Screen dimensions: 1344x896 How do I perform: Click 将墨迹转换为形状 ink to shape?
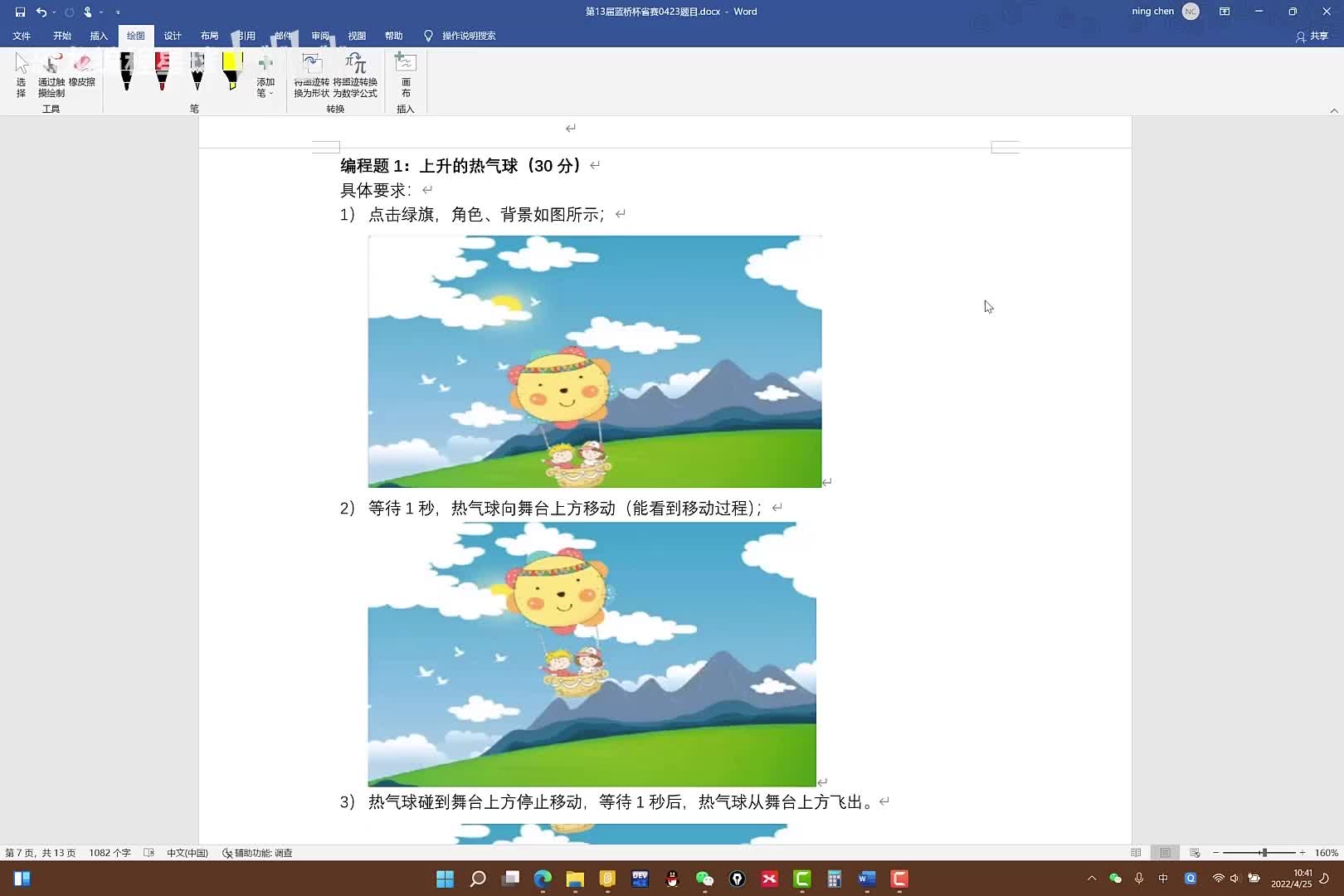click(x=312, y=75)
